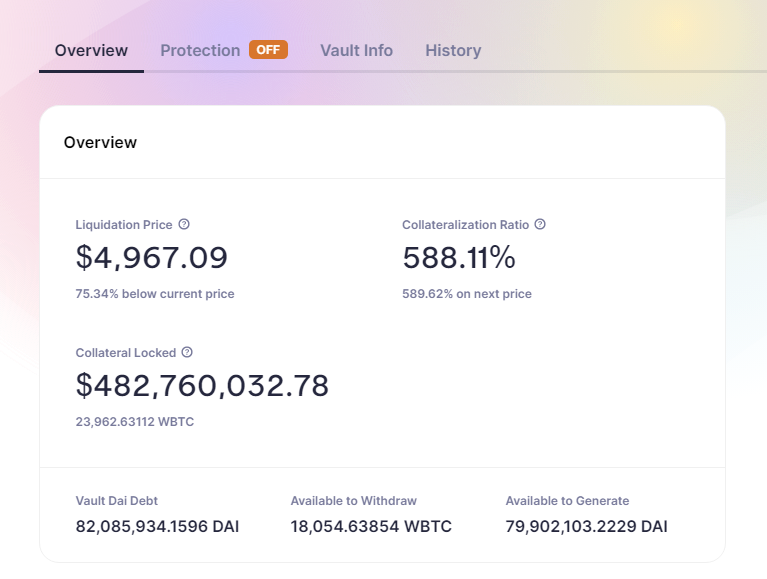Open the Protection tab
This screenshot has height=579, width=767.
(200, 50)
